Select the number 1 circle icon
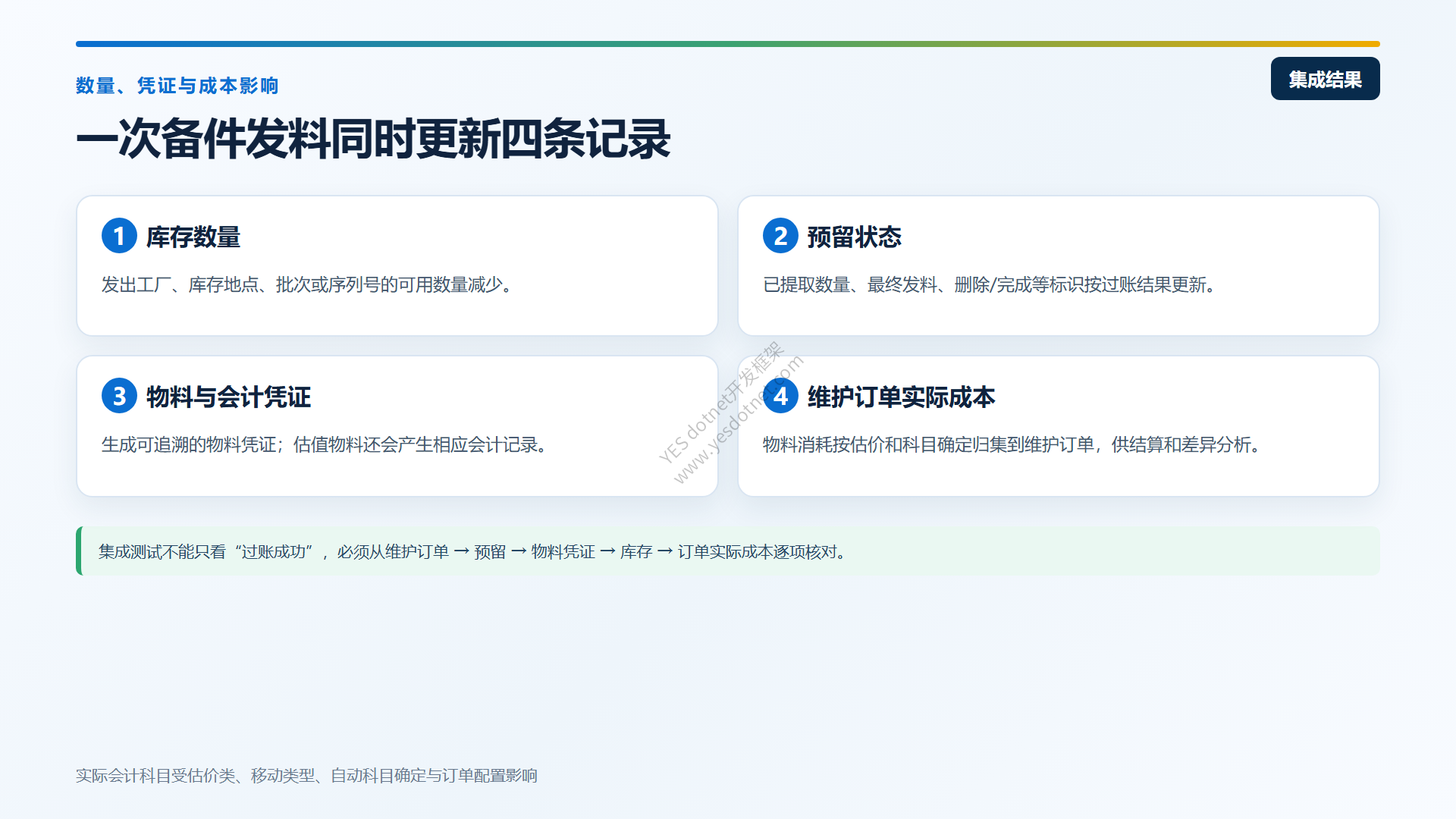Image resolution: width=1456 pixels, height=819 pixels. point(119,236)
